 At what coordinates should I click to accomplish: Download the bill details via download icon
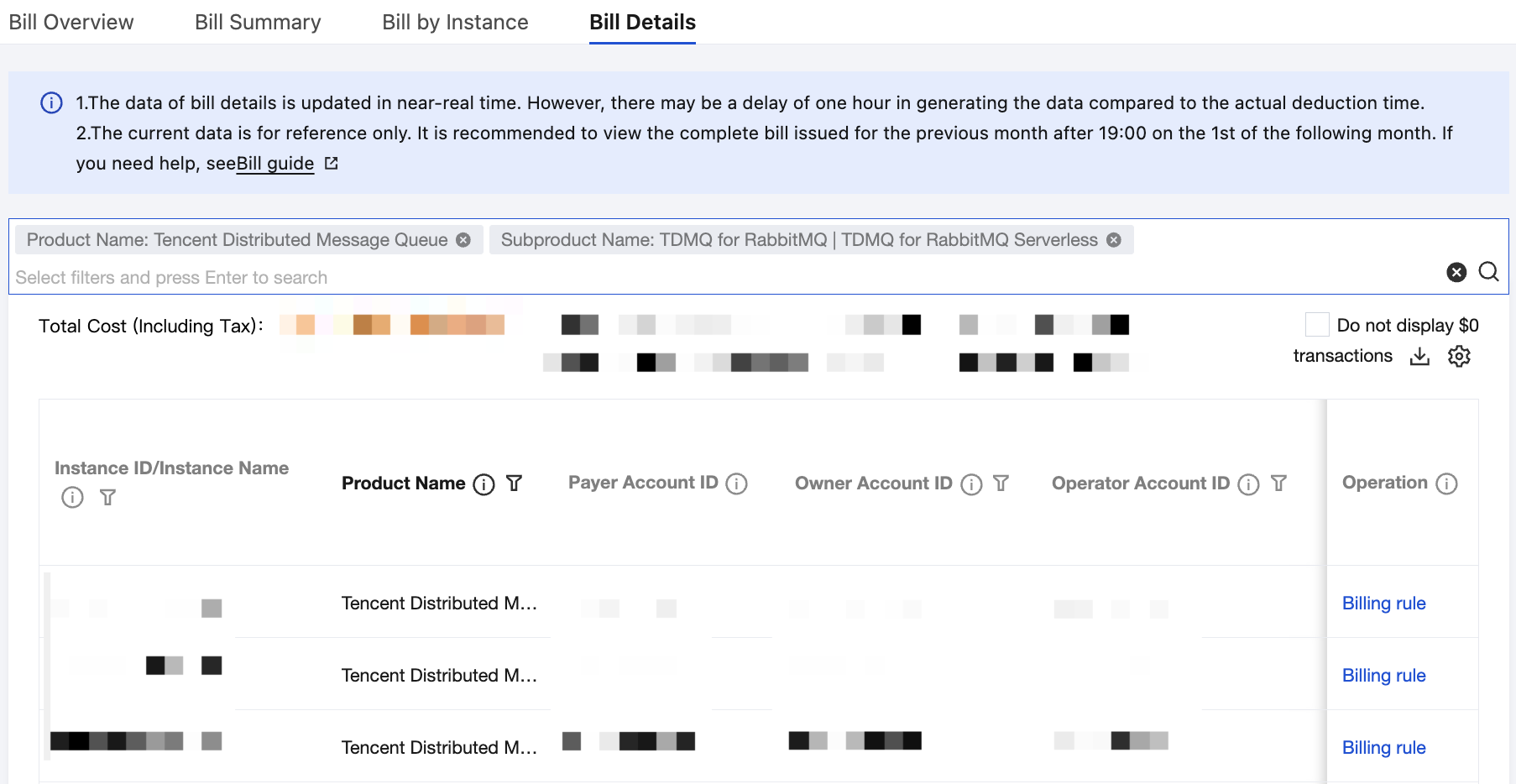(x=1419, y=357)
